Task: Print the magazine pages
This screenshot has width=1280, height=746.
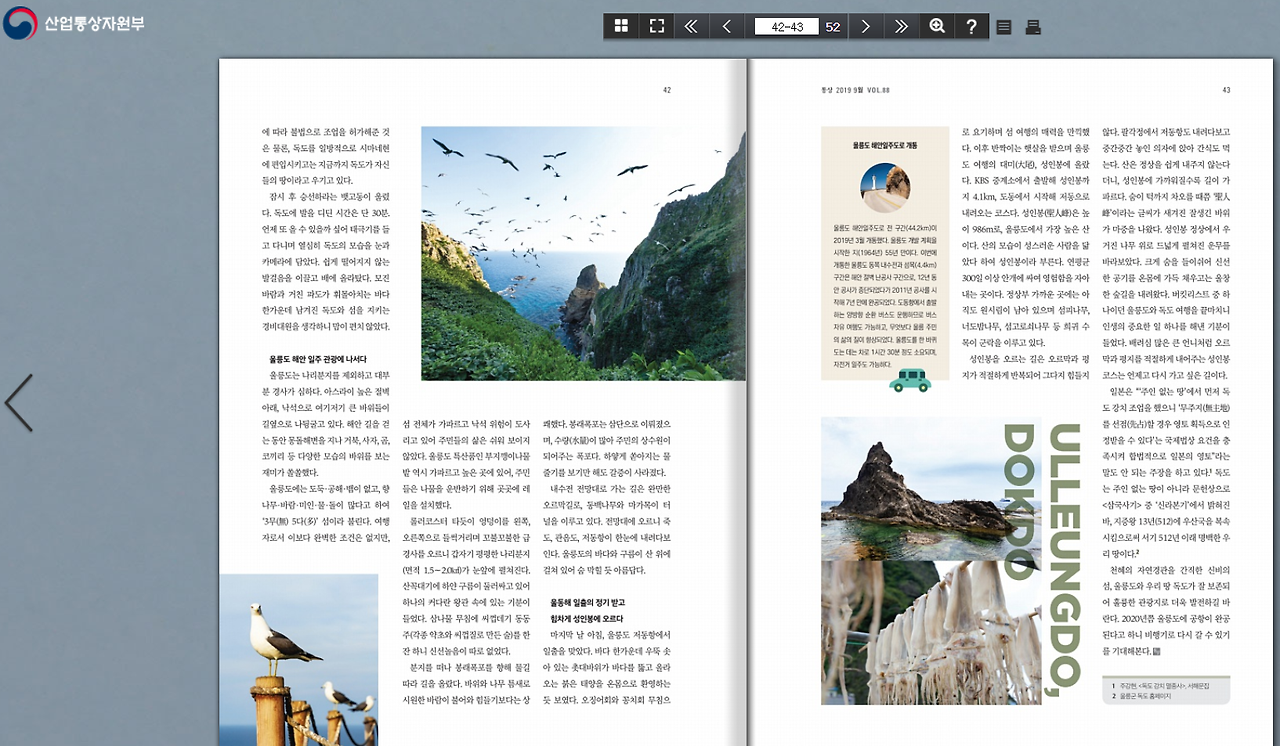Action: pyautogui.click(x=1033, y=27)
